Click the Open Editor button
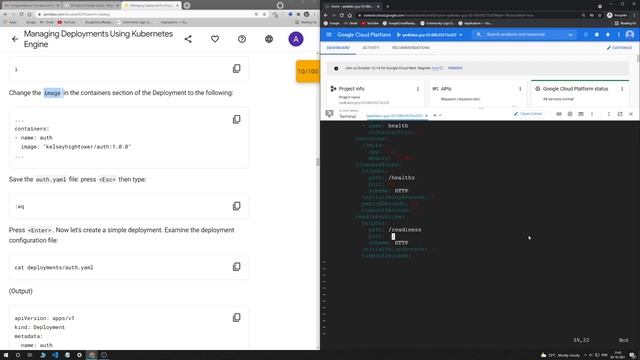640x360 pixels. coord(528,114)
